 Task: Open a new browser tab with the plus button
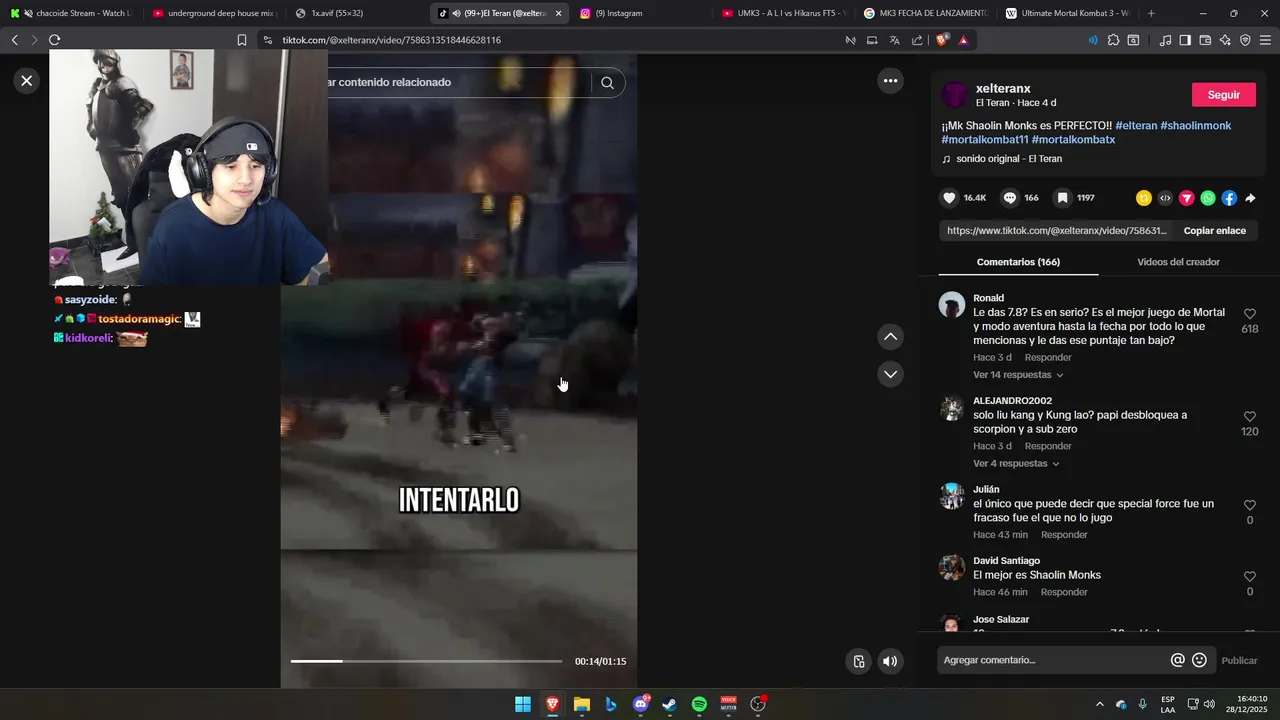click(1151, 13)
